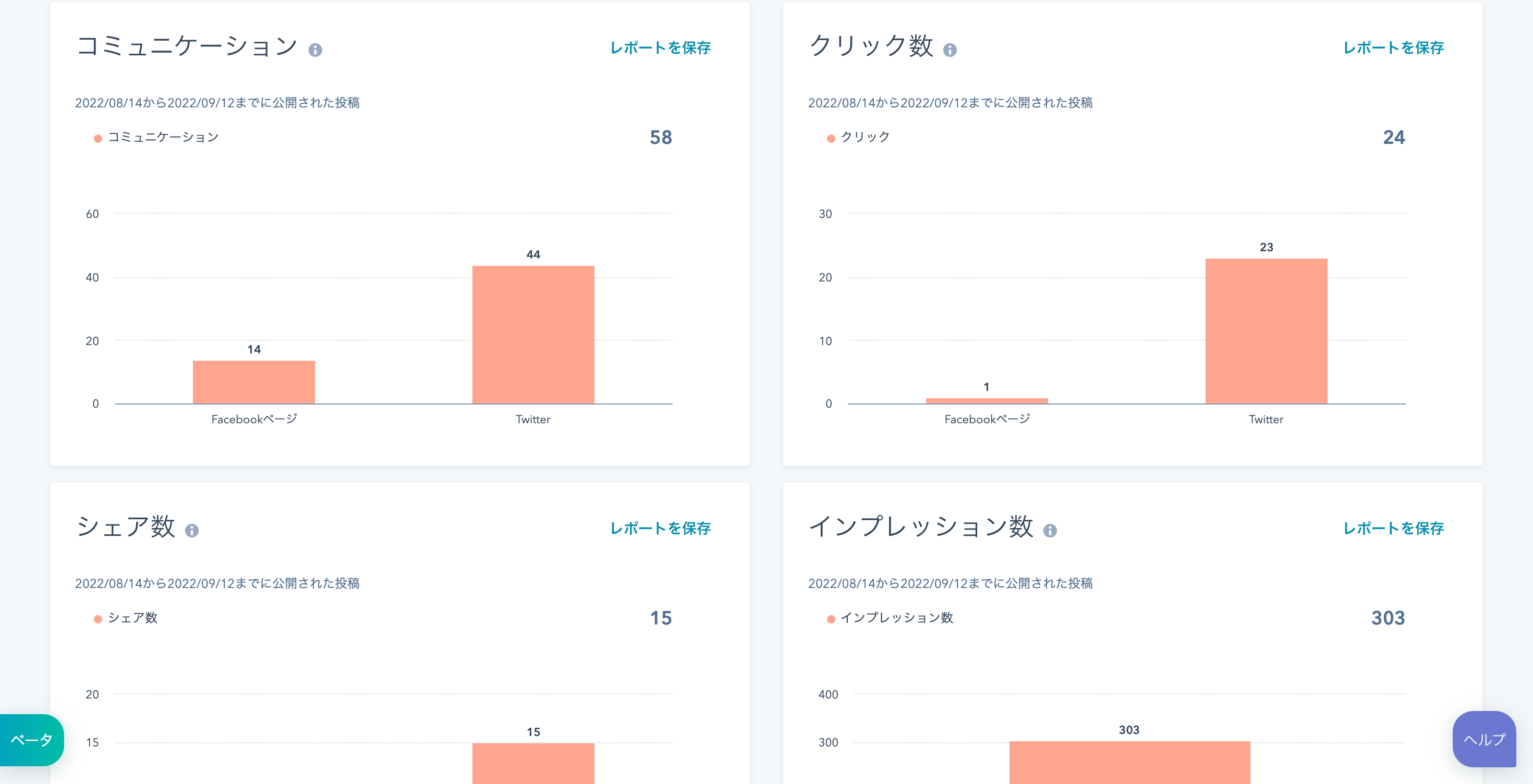Click total value 303 beside インプレッション数 legend
The width and height of the screenshot is (1533, 784).
click(x=1388, y=618)
